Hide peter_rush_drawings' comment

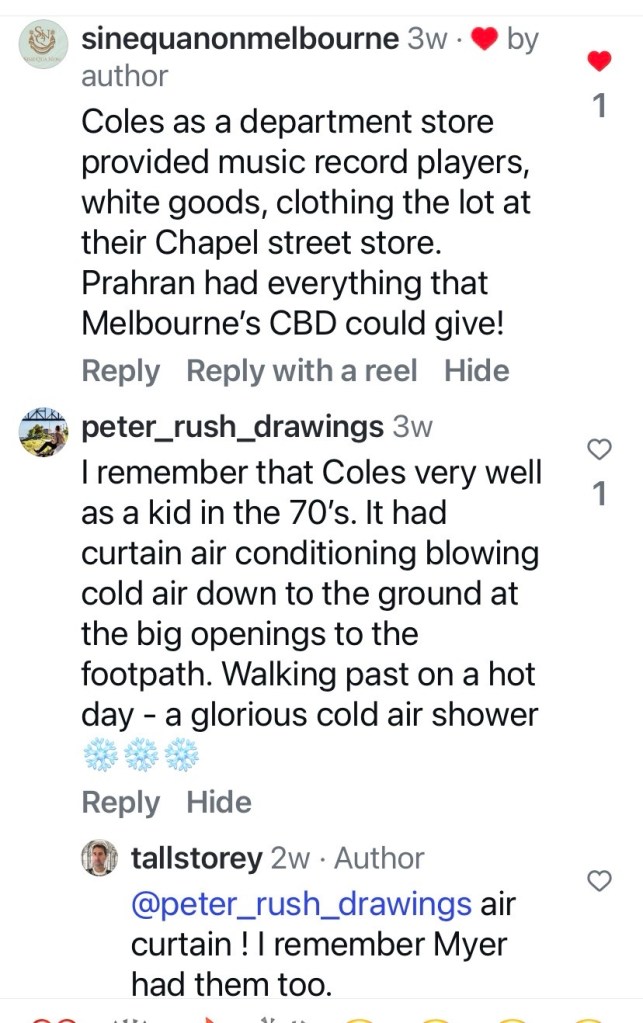[x=219, y=802]
